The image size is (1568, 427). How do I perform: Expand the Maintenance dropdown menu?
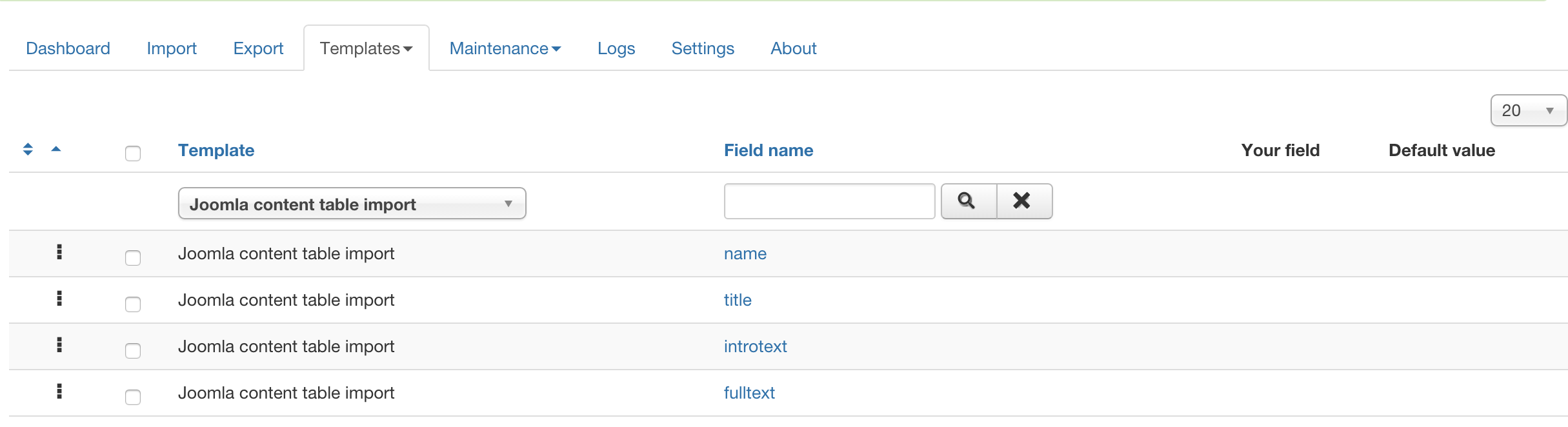[x=505, y=48]
